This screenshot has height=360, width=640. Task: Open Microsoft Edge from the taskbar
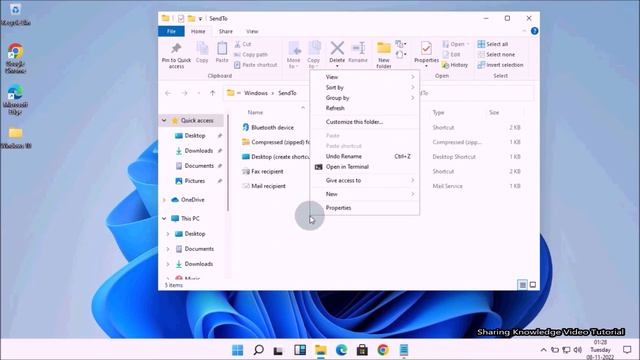click(x=341, y=350)
